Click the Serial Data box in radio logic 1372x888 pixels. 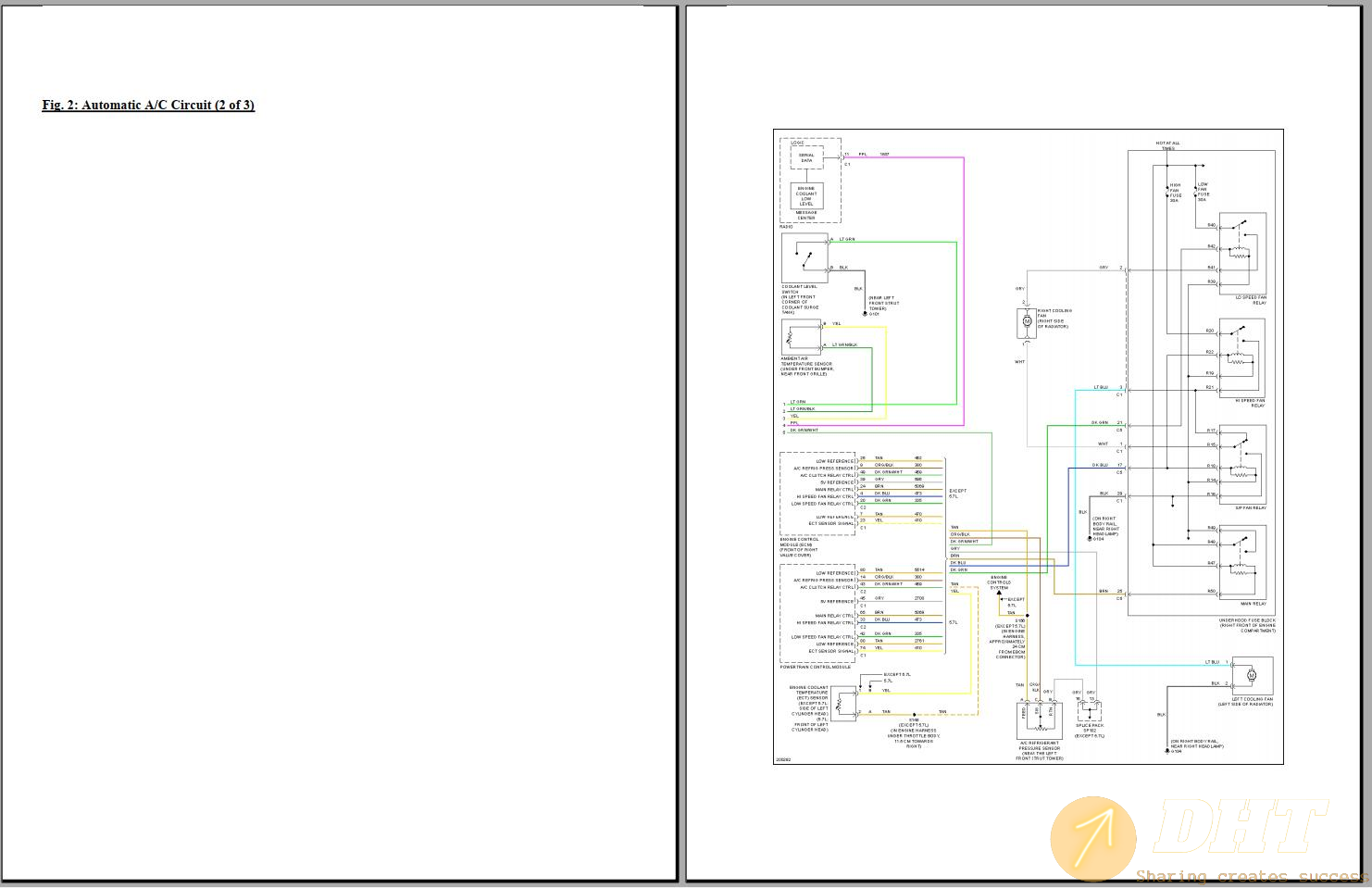(x=806, y=158)
